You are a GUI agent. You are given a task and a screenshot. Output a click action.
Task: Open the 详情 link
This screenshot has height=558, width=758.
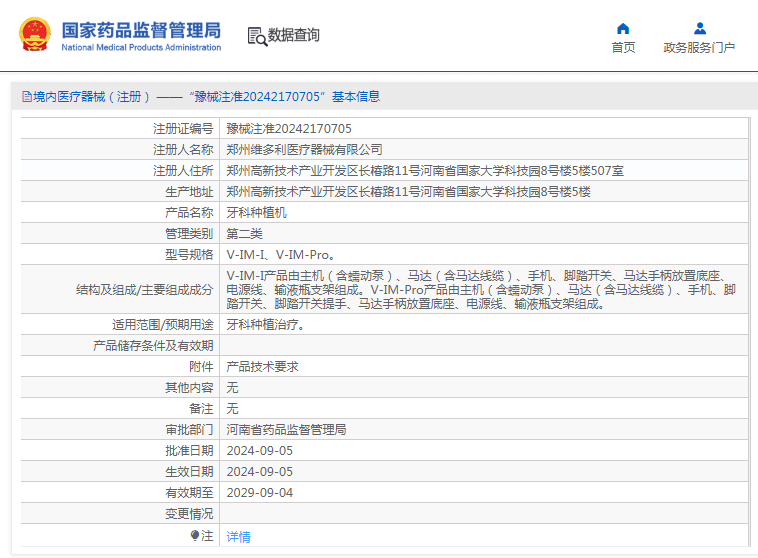(x=238, y=536)
